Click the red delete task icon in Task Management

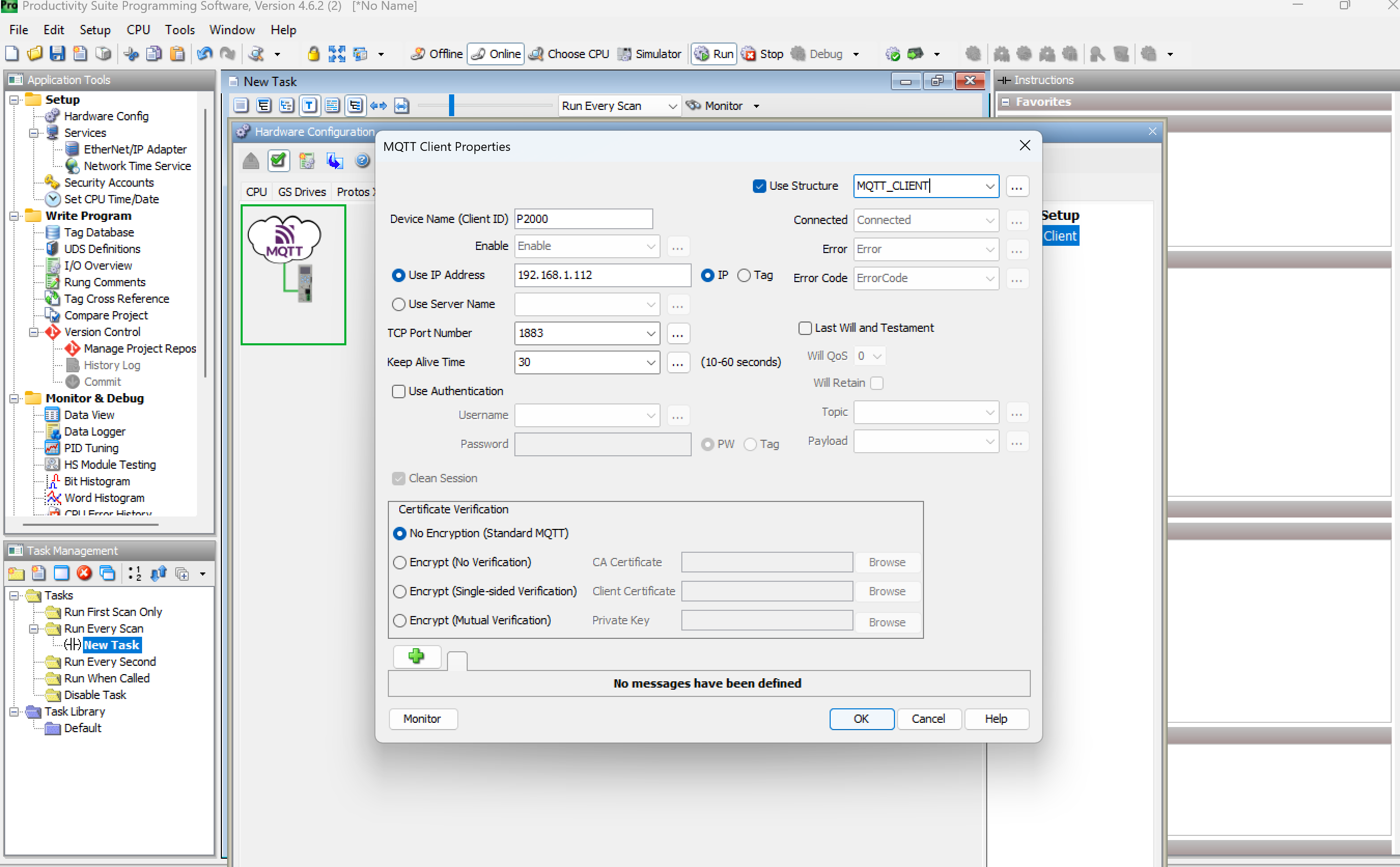(x=85, y=573)
